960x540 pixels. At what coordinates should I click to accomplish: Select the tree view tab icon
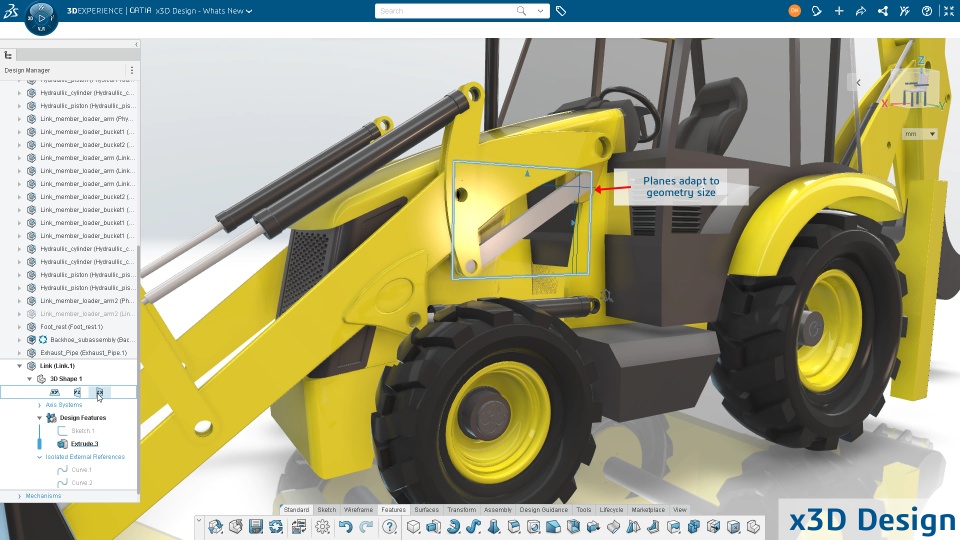[8, 54]
